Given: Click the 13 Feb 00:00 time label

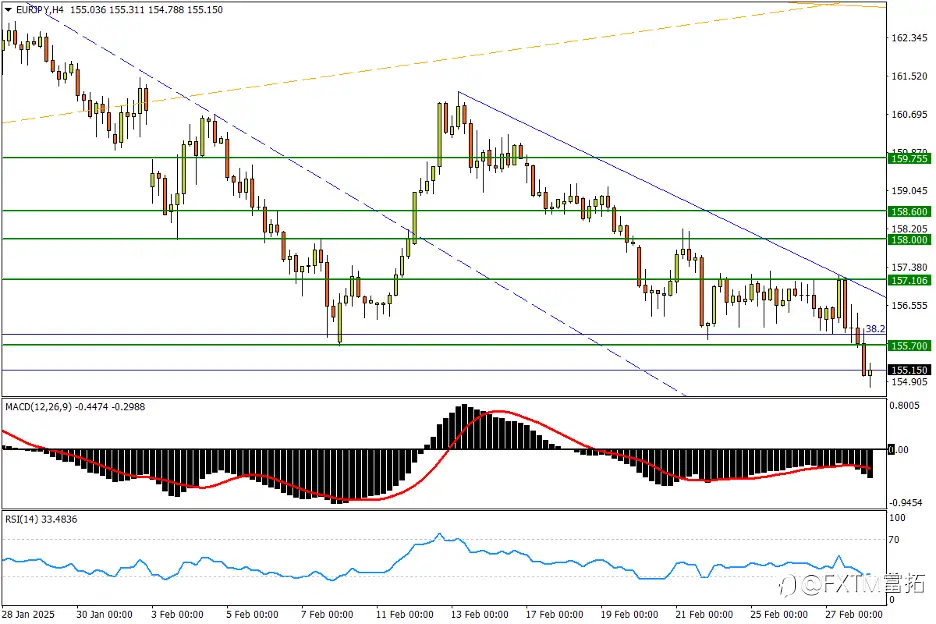Looking at the screenshot, I should tap(480, 614).
